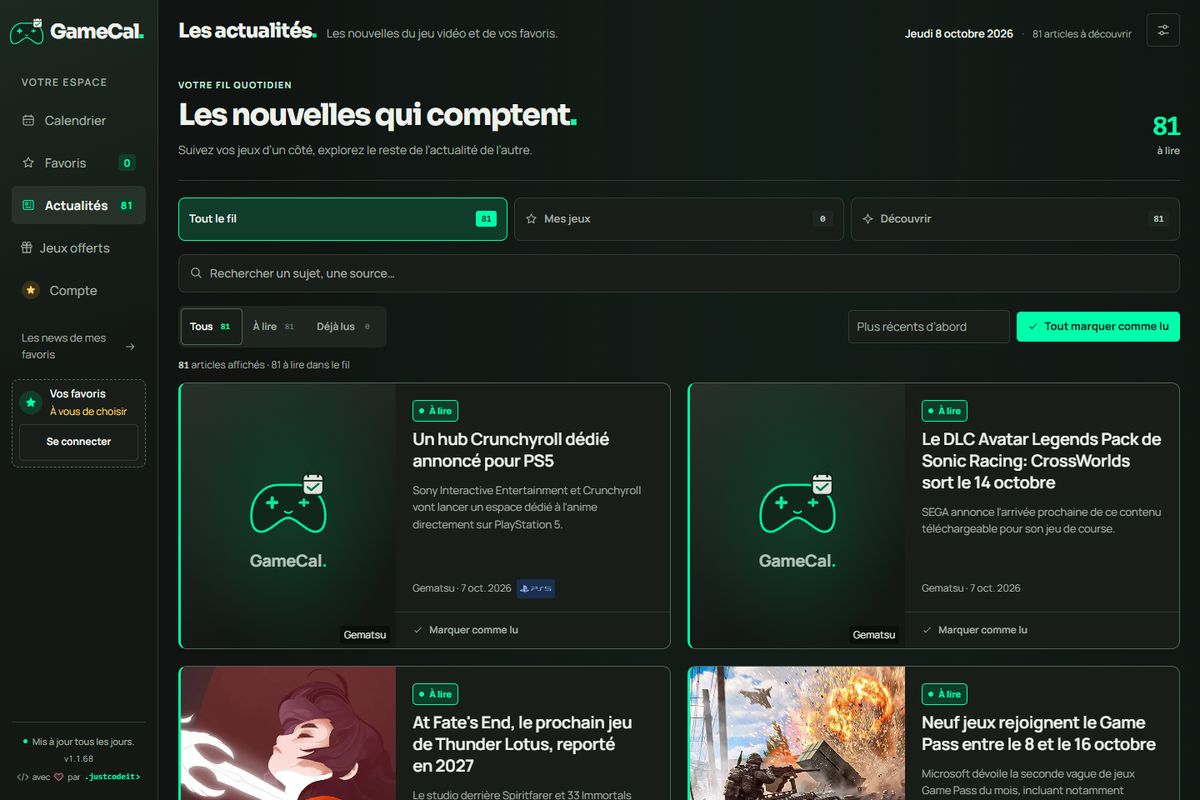
Task: Open Compte in the sidebar
Action: tap(79, 290)
